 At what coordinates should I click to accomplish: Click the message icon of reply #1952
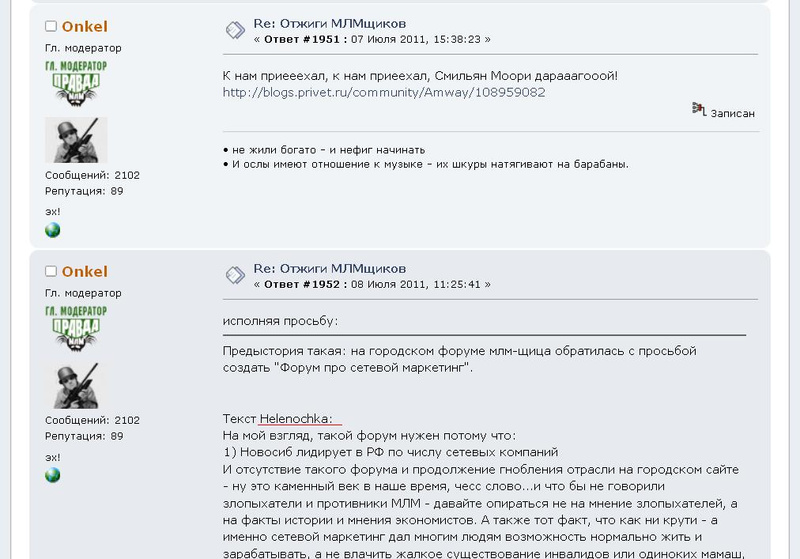[235, 275]
